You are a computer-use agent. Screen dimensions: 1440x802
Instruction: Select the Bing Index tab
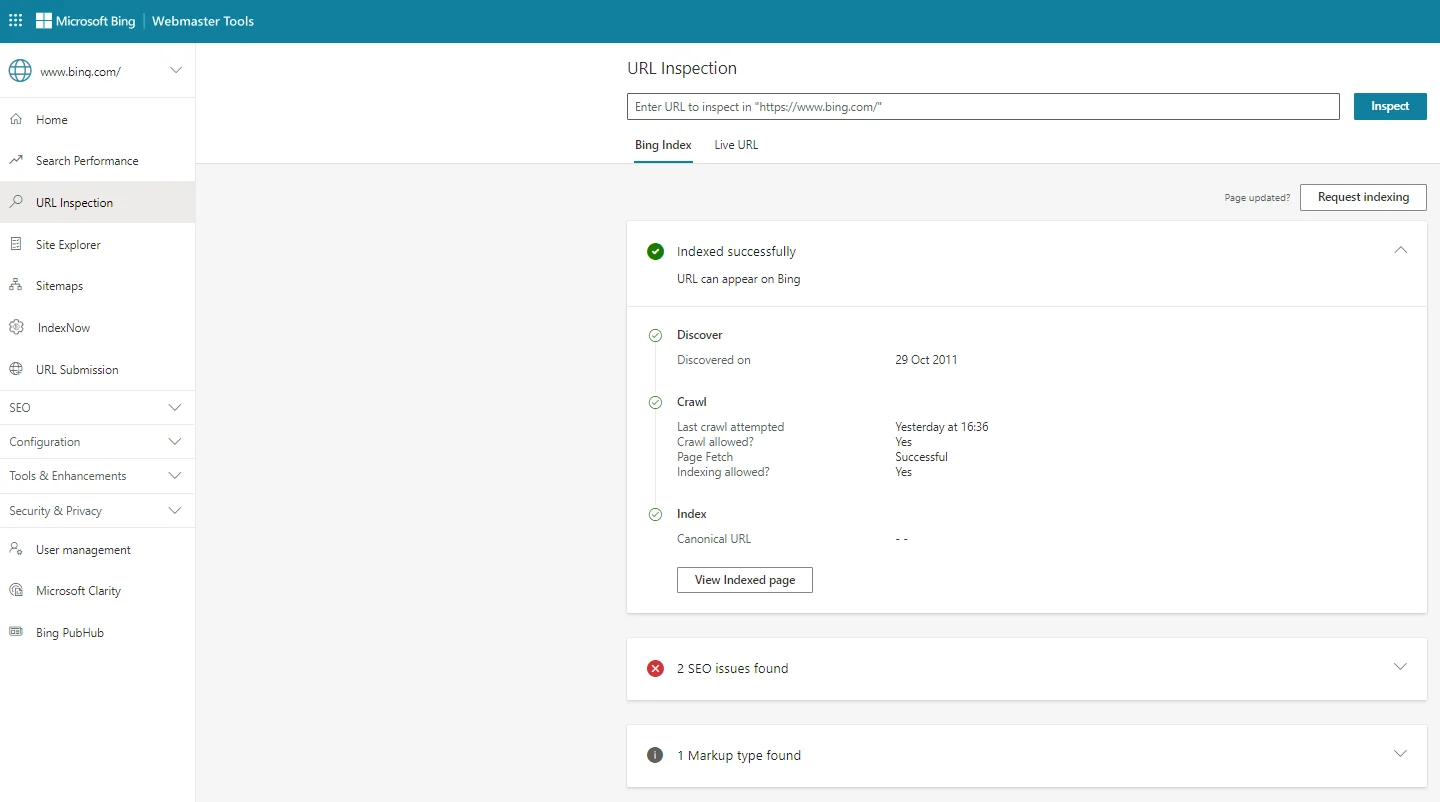662,144
